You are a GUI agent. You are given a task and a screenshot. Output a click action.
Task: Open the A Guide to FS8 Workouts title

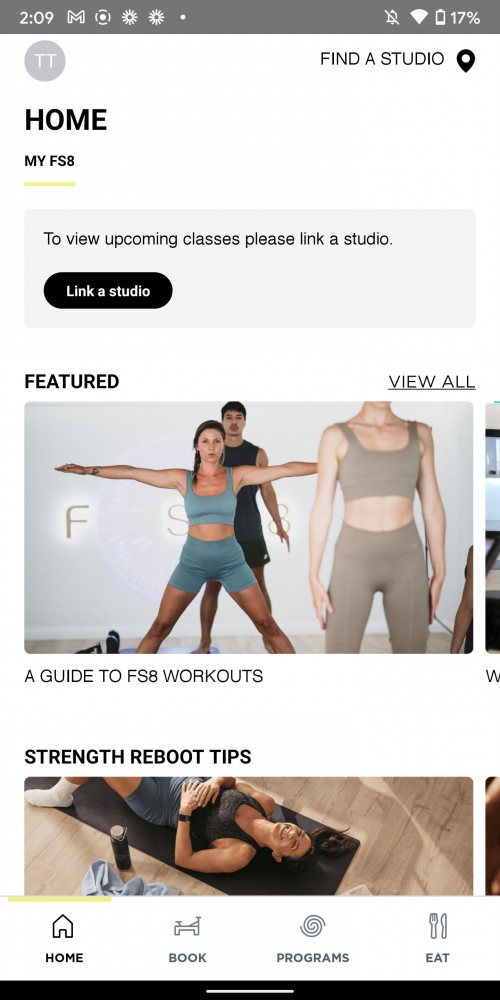tap(143, 676)
